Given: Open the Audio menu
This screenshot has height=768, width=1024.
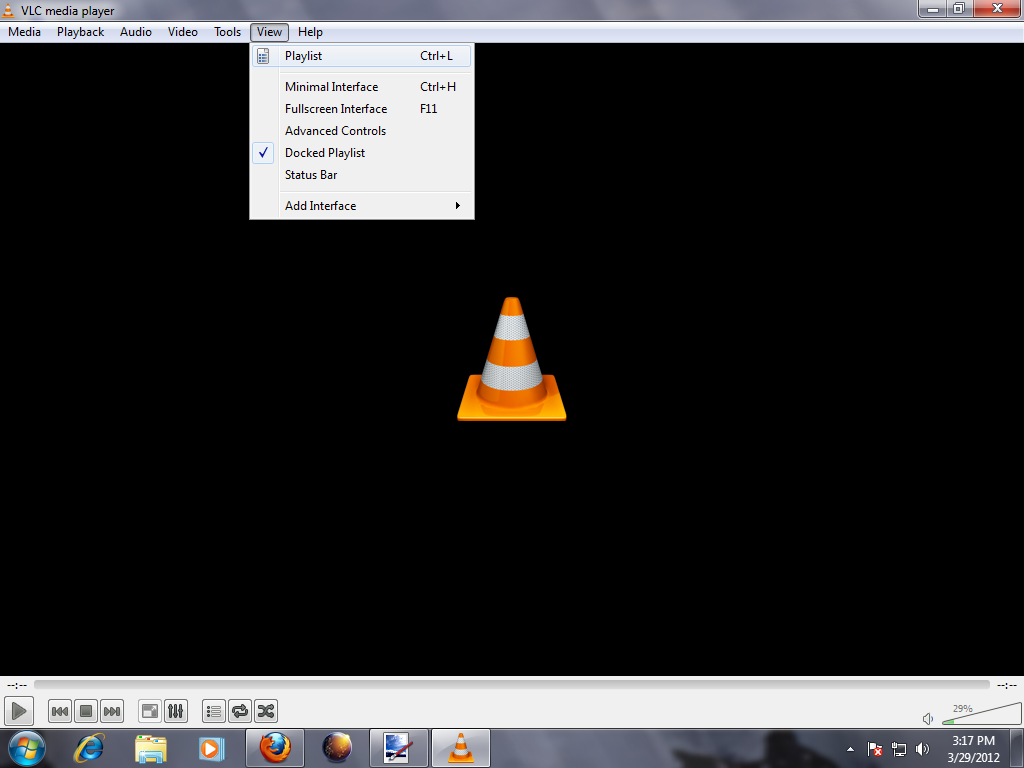Looking at the screenshot, I should click(x=136, y=32).
